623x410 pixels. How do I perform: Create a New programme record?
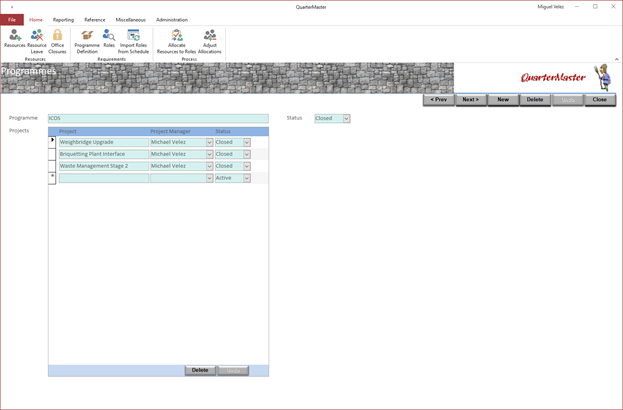503,100
